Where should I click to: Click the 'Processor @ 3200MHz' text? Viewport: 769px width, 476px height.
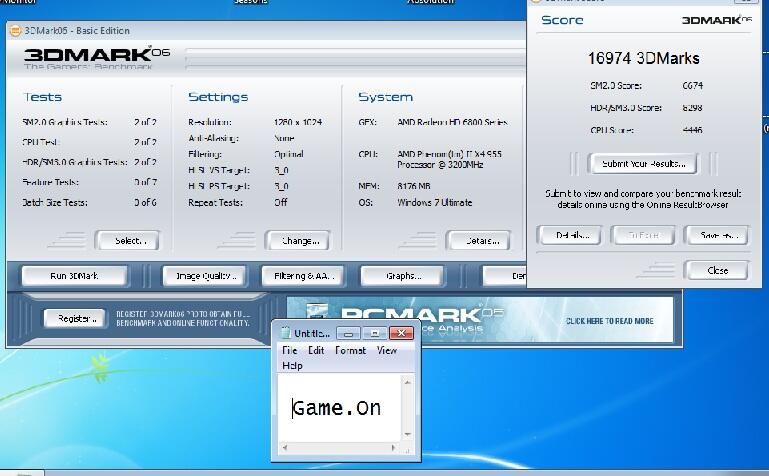tap(440, 165)
